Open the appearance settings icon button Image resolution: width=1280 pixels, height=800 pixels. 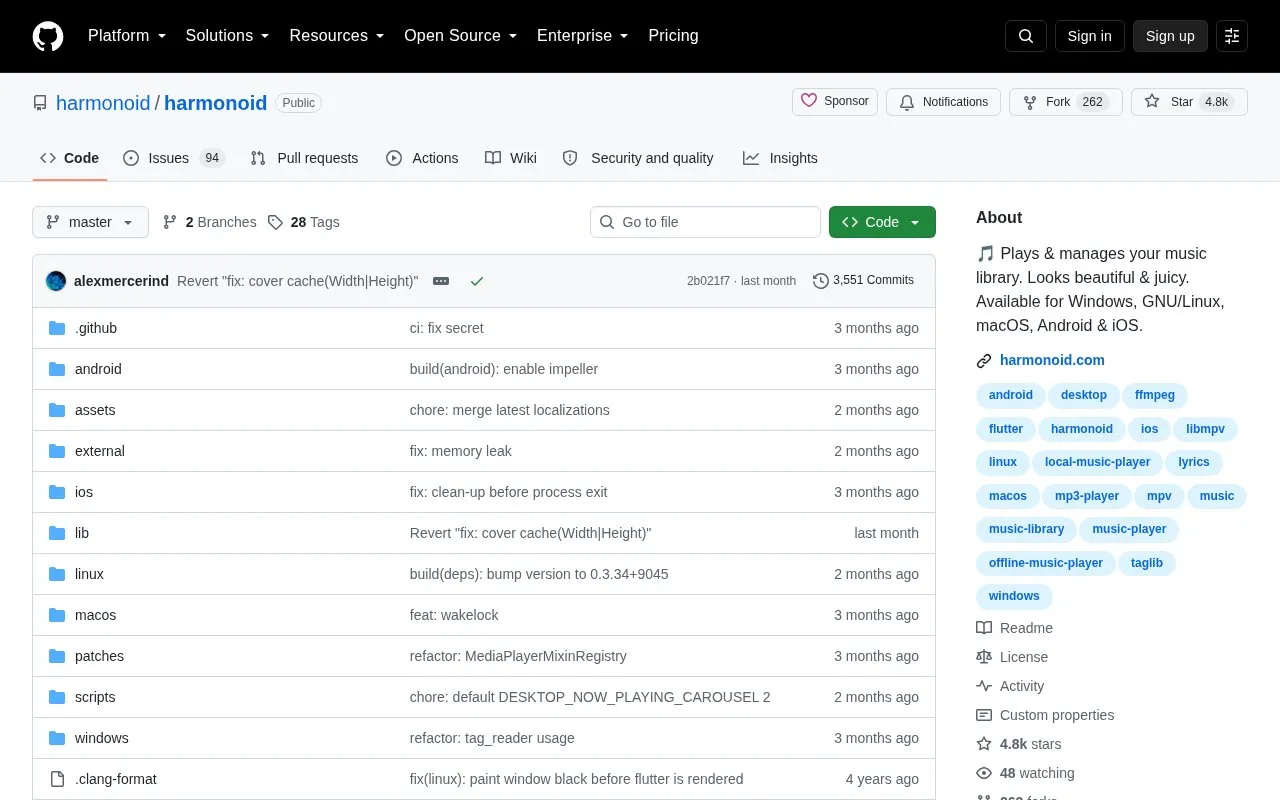1232,36
